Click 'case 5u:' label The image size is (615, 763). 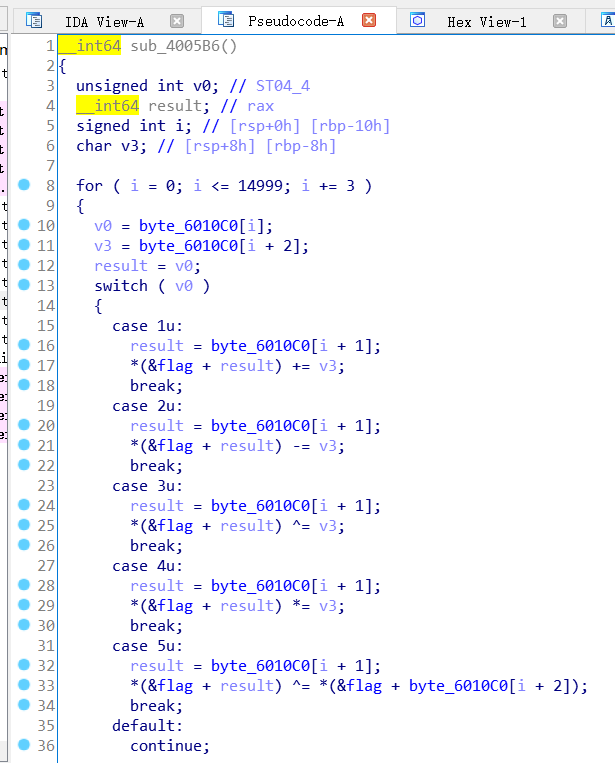coord(147,646)
